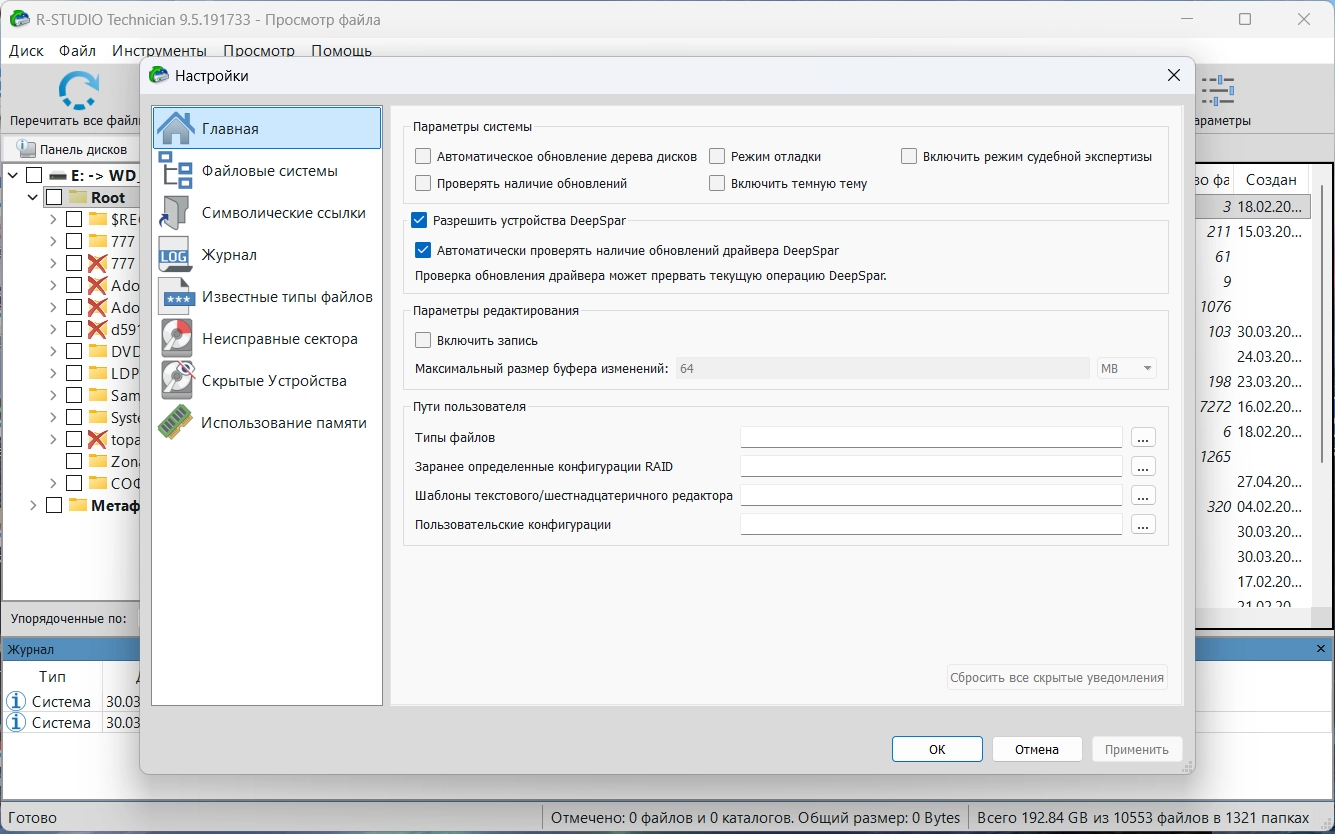This screenshot has width=1335, height=834.
Task: Expand the СОФ folder node
Action: click(53, 483)
